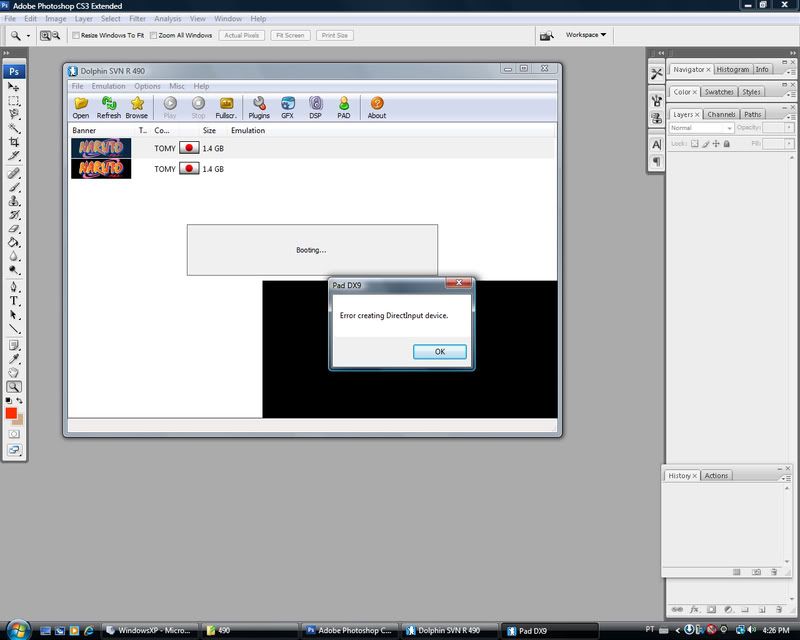Switch to the Histogram tab

pos(733,69)
